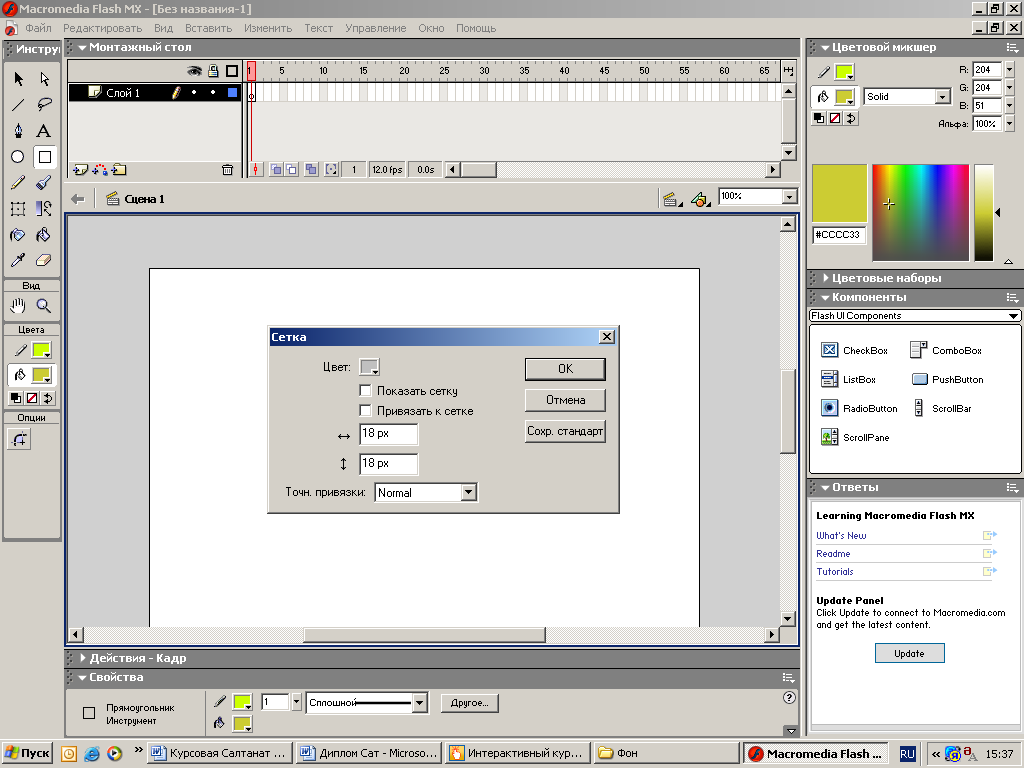Viewport: 1024px width, 768px height.
Task: Click the Сохр. стандарт button
Action: click(566, 431)
